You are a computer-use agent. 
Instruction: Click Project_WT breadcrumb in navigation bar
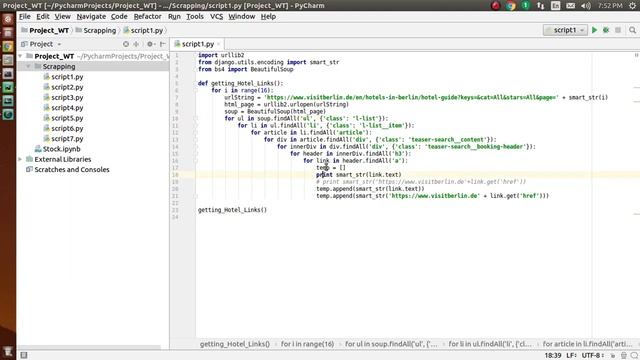point(49,30)
